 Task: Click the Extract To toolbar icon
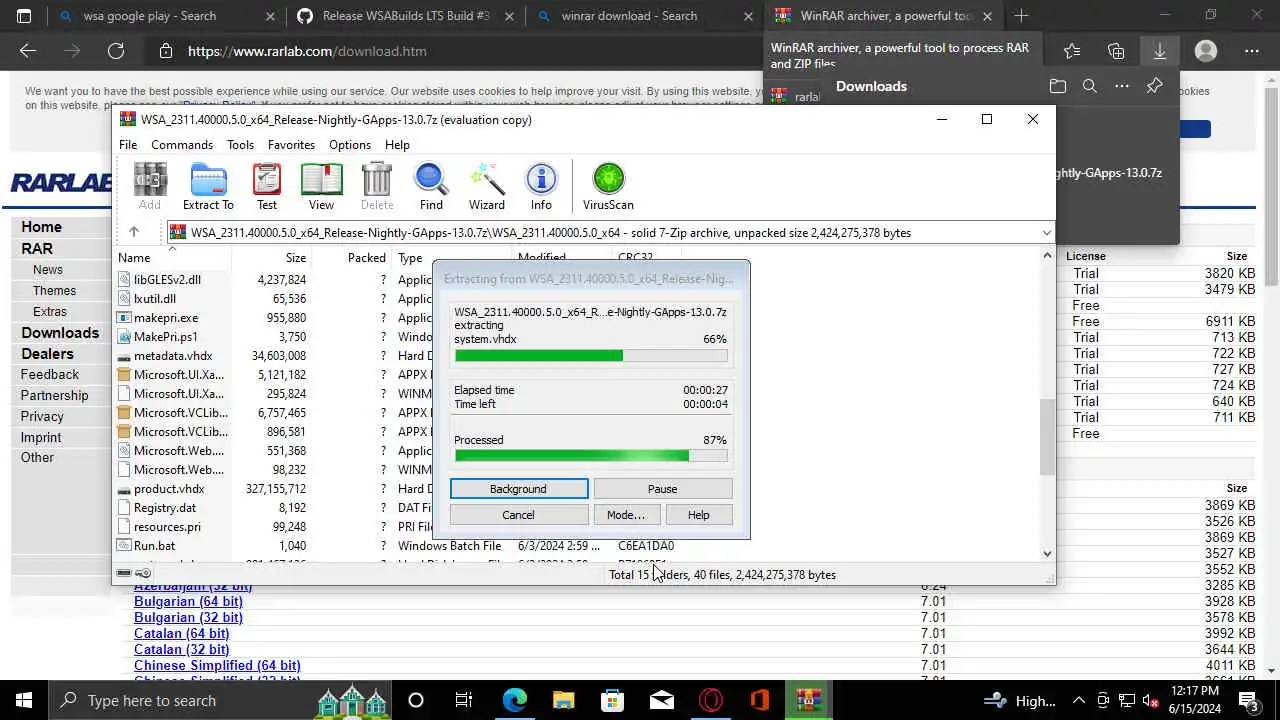[x=208, y=187]
